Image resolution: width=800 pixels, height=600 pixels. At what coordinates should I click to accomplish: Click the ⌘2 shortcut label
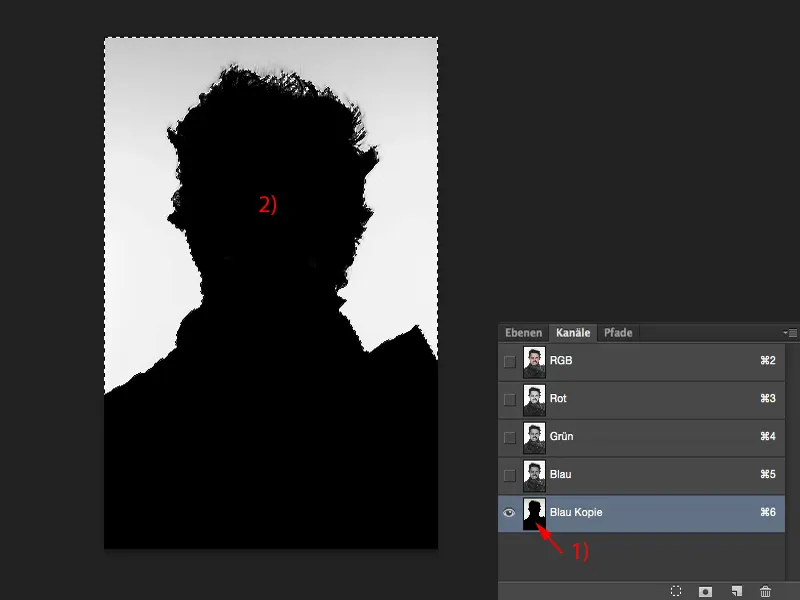(768, 360)
